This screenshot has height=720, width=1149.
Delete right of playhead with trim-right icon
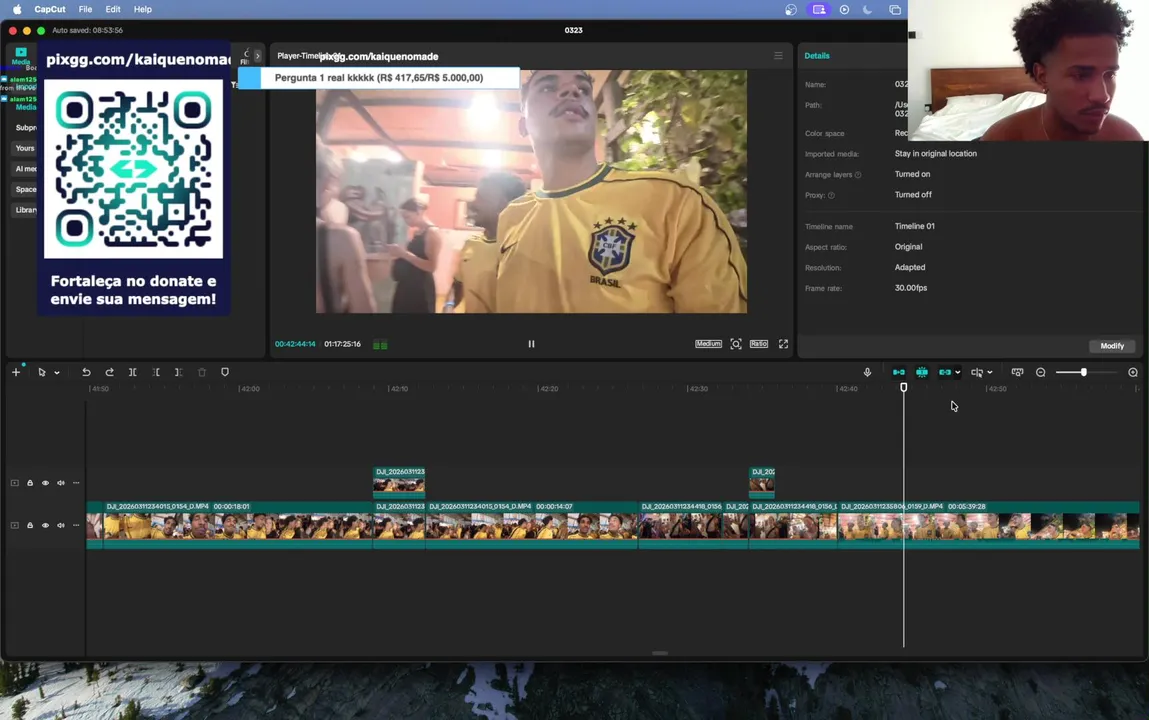pos(178,372)
